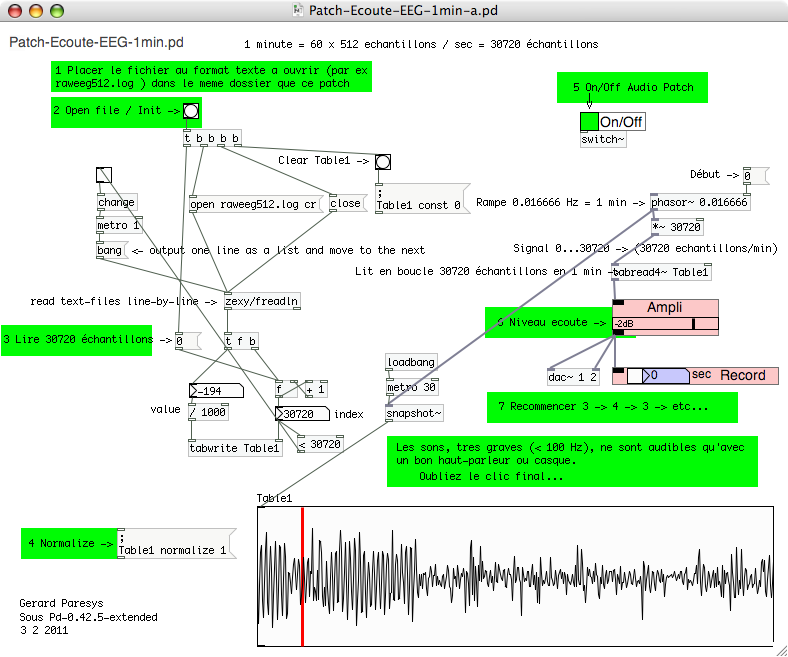Screen dimensions: 788x657
Task: Click the -194 value number box
Action: pos(216,391)
